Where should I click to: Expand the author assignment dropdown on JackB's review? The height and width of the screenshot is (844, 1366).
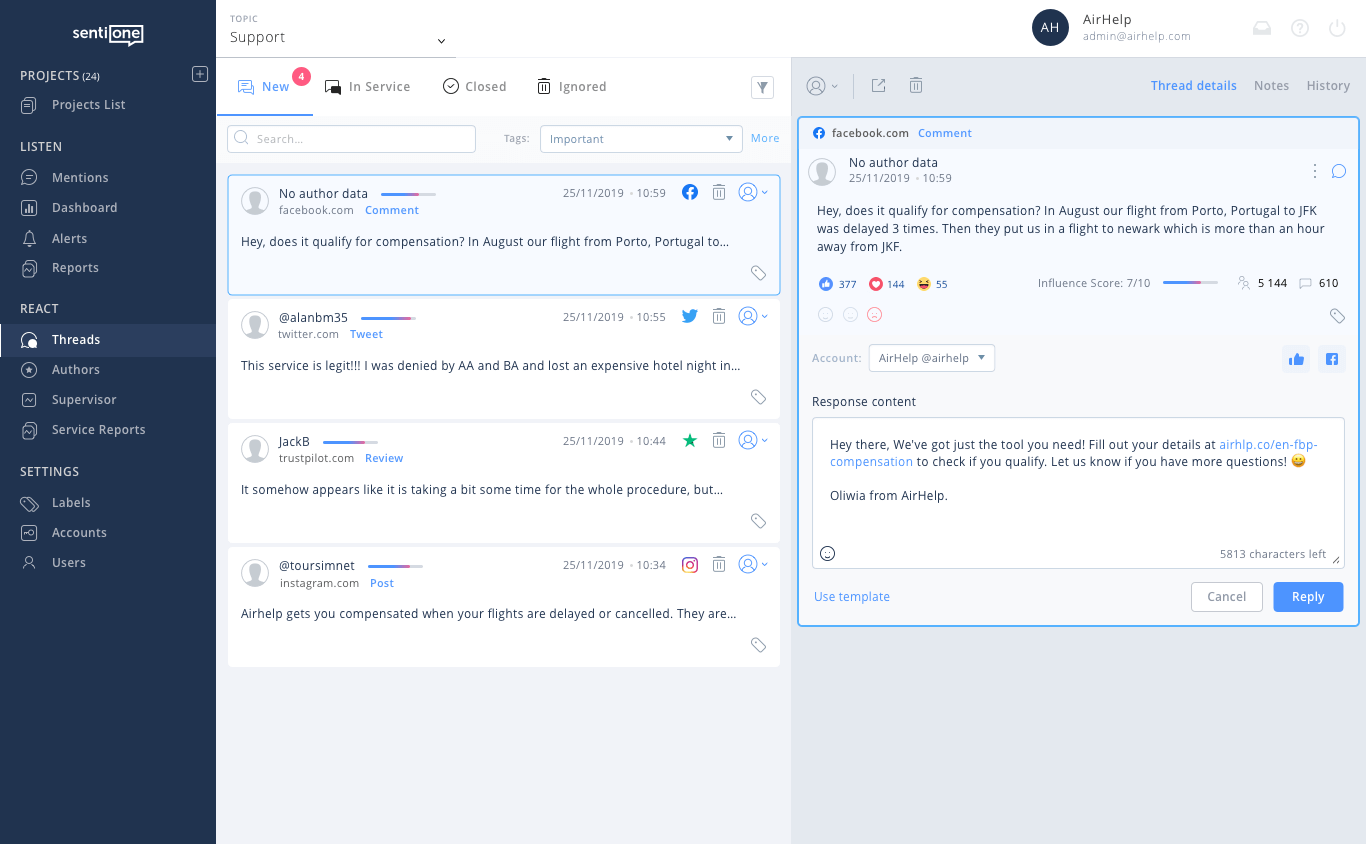tap(751, 440)
